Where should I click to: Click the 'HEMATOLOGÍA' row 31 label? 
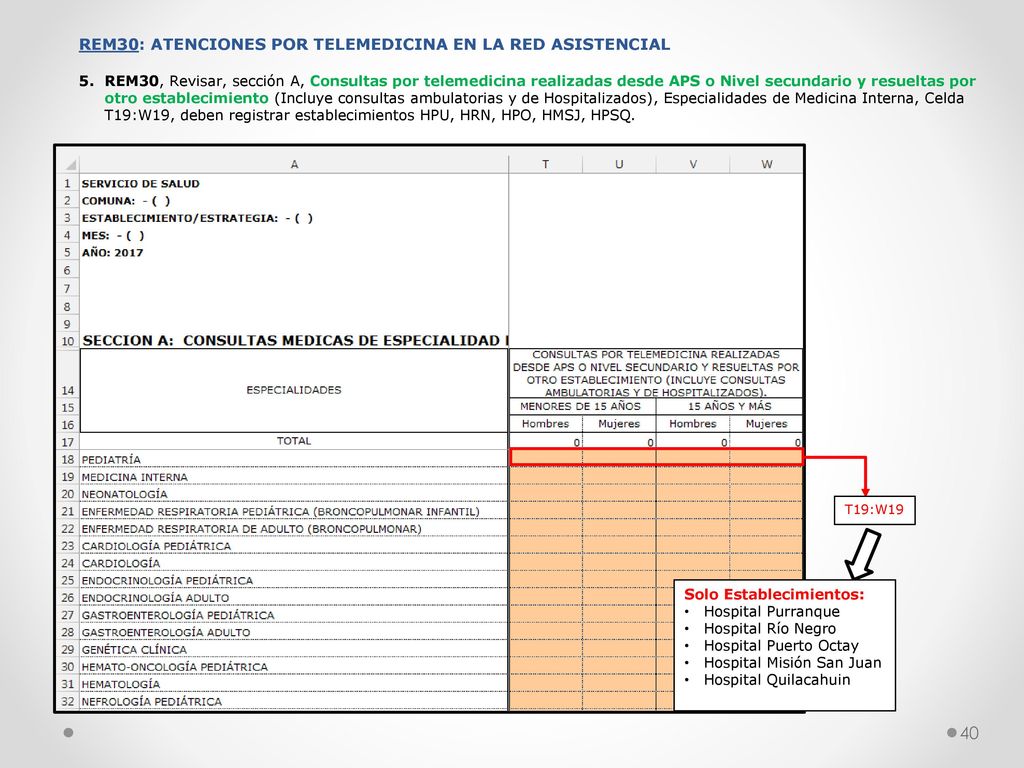121,684
